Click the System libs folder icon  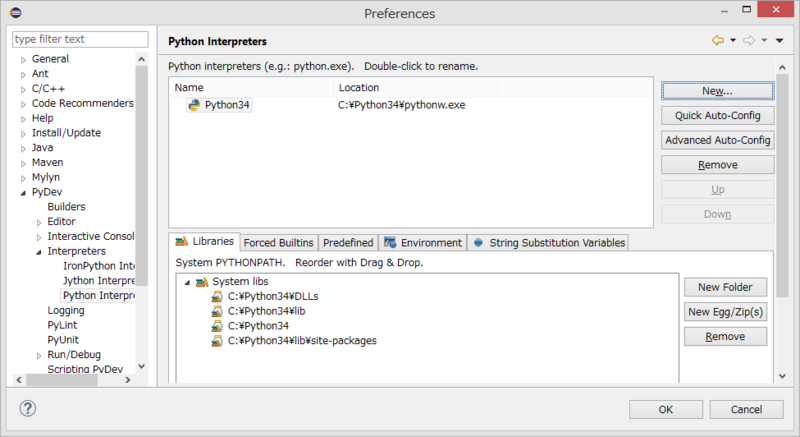click(x=203, y=281)
